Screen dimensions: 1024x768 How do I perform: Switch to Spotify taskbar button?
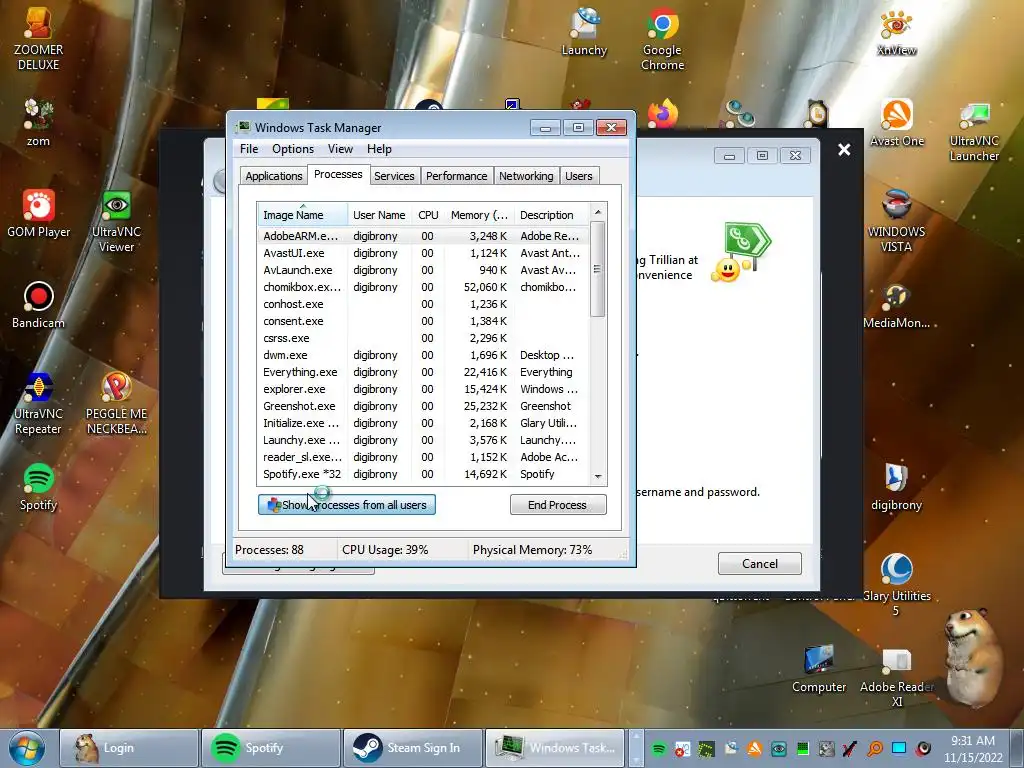pos(271,748)
